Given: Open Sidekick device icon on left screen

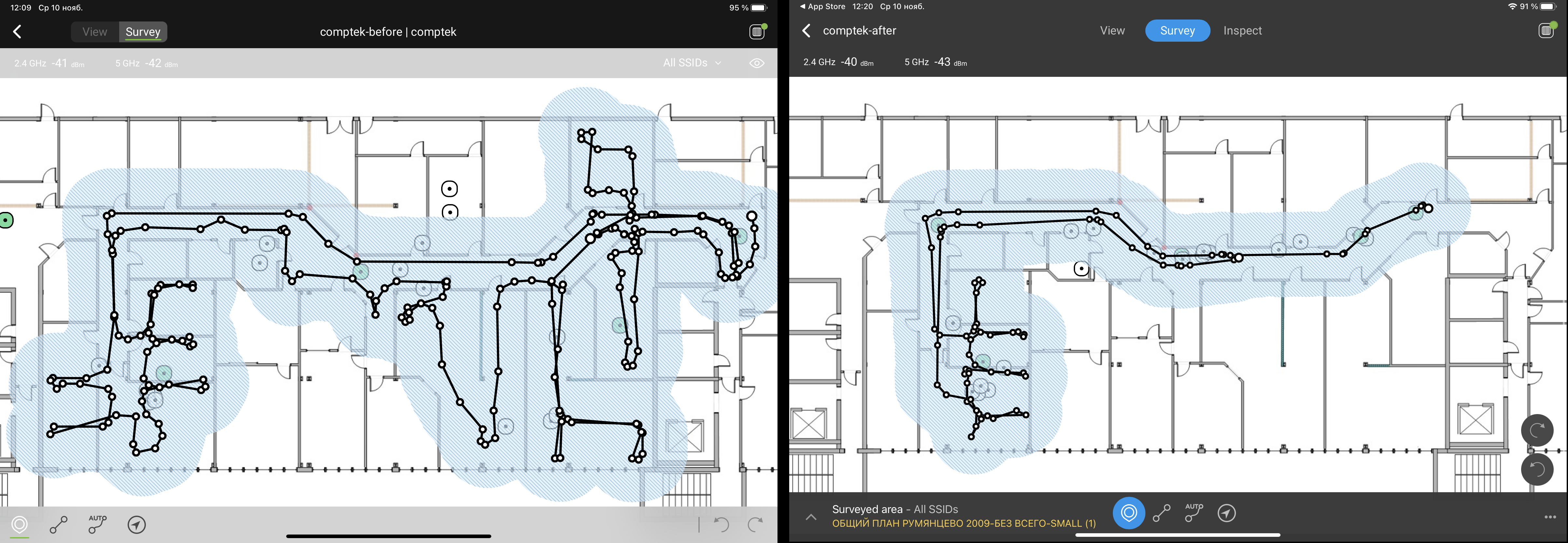Looking at the screenshot, I should tap(757, 32).
